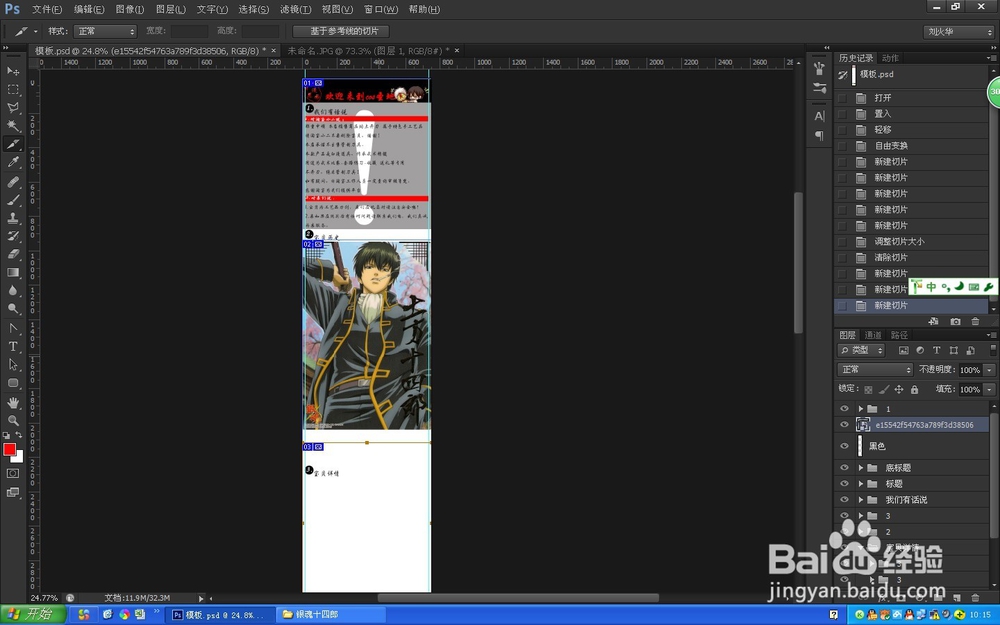Viewport: 1000px width, 625px height.
Task: Select the Path Selection arrow tool
Action: click(x=13, y=365)
